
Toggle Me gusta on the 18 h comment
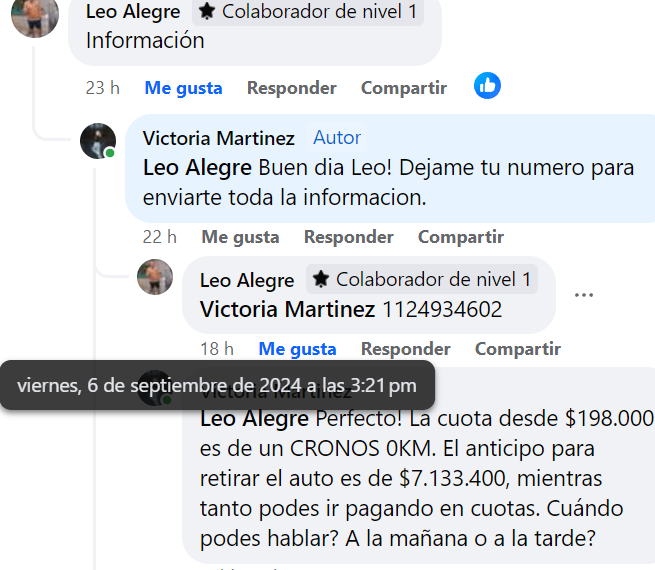pyautogui.click(x=297, y=349)
